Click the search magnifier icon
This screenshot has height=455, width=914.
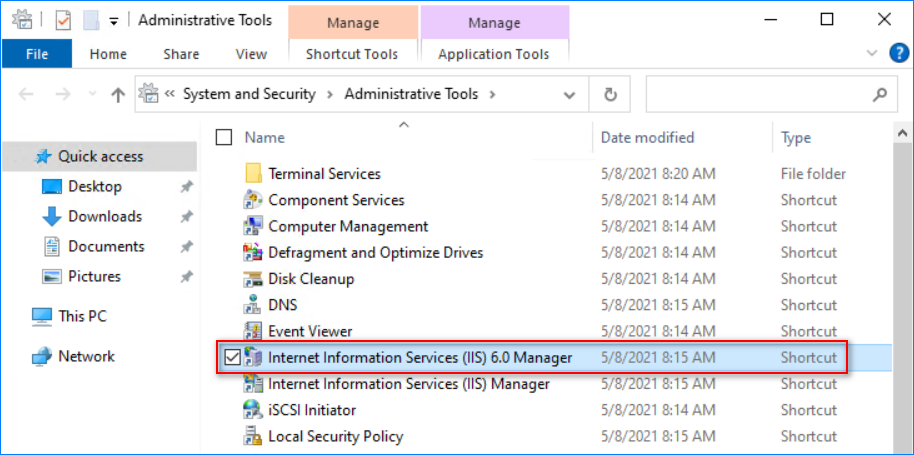(x=881, y=94)
